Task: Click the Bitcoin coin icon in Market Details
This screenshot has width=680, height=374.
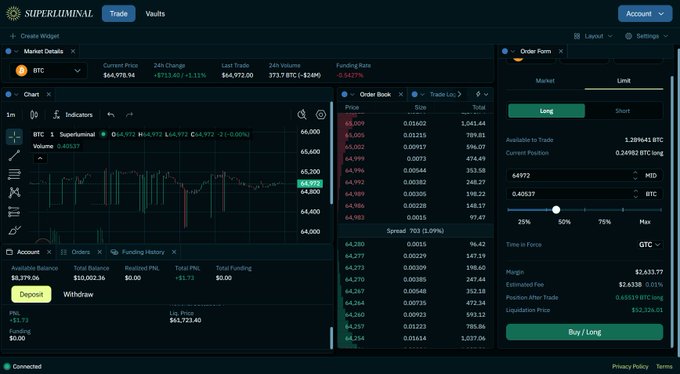Action: 21,70
